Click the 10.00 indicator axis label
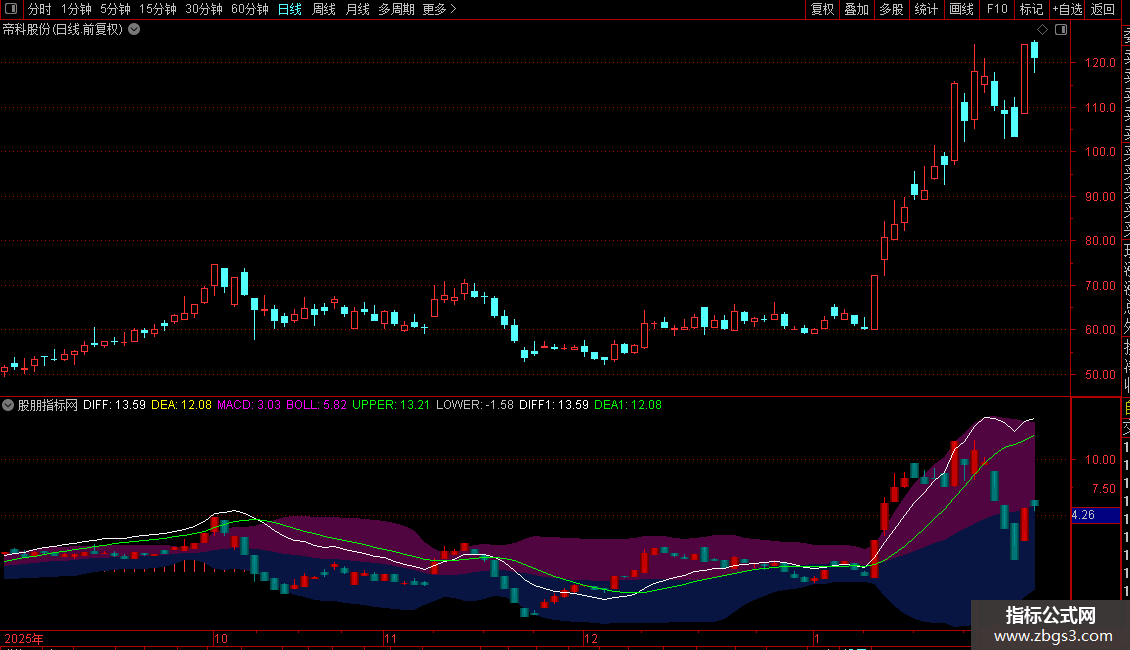 coord(1100,460)
